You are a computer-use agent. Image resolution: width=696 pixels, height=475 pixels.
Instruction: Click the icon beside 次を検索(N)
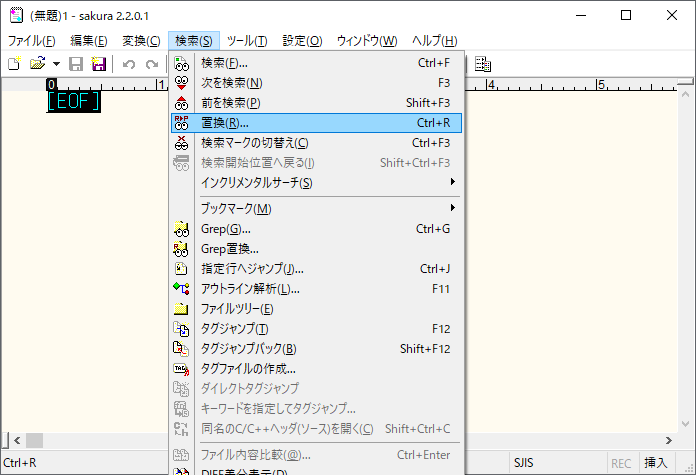(x=182, y=83)
